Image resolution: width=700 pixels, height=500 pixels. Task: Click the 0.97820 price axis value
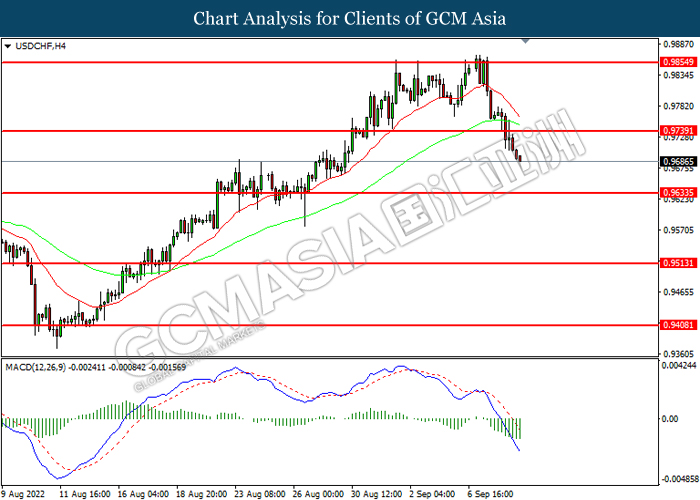click(x=679, y=106)
